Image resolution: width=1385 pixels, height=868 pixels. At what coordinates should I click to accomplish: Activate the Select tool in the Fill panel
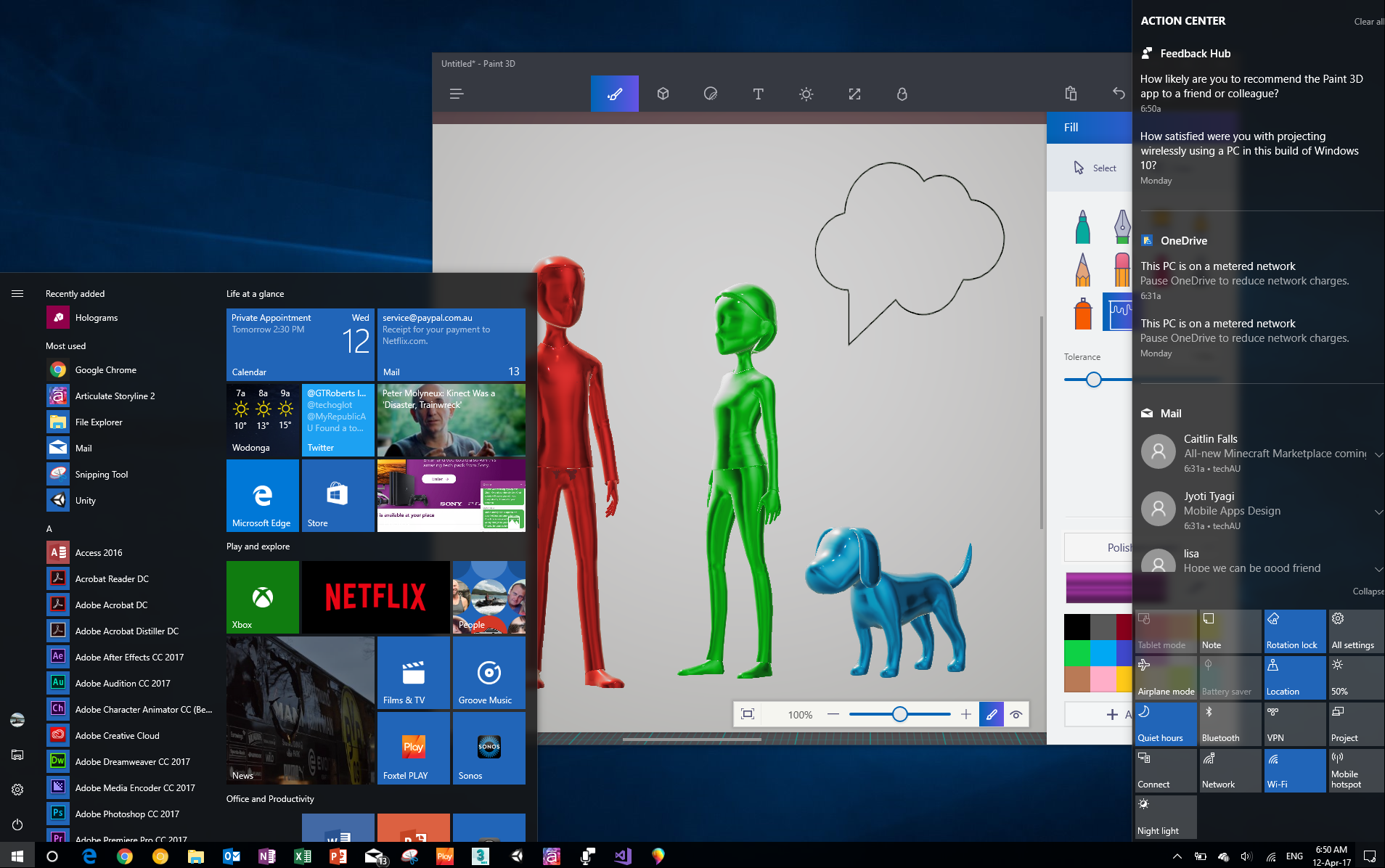1096,167
